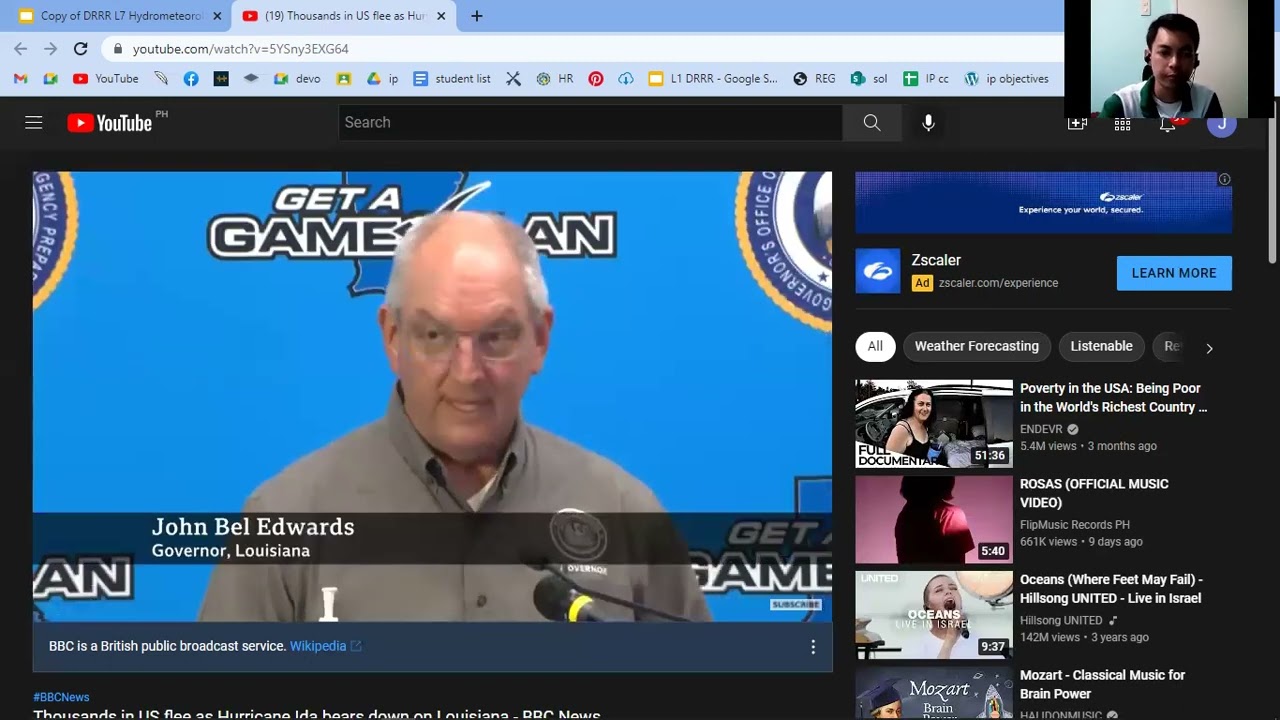Go back using browser back arrow
This screenshot has height=720, width=1280.
(21, 48)
